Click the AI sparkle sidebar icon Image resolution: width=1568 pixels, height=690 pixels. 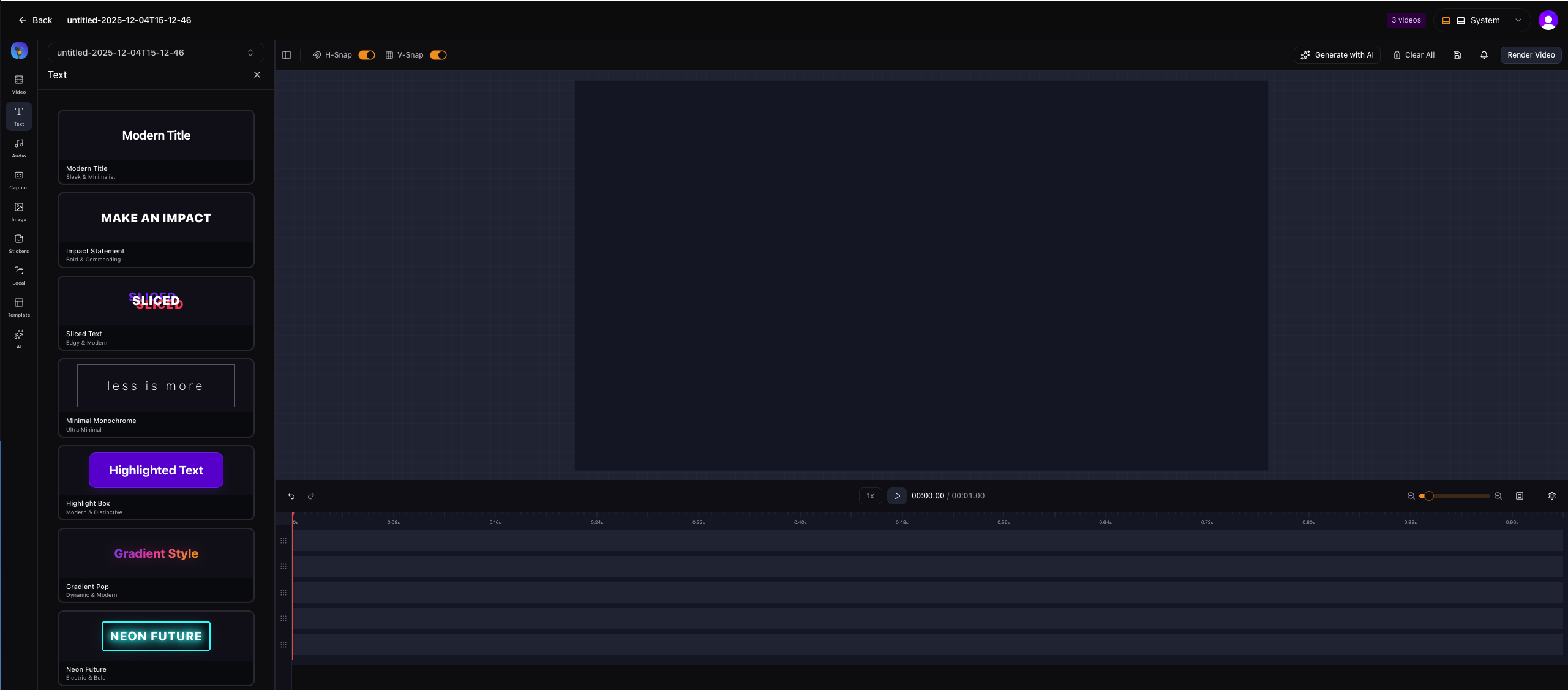[19, 338]
